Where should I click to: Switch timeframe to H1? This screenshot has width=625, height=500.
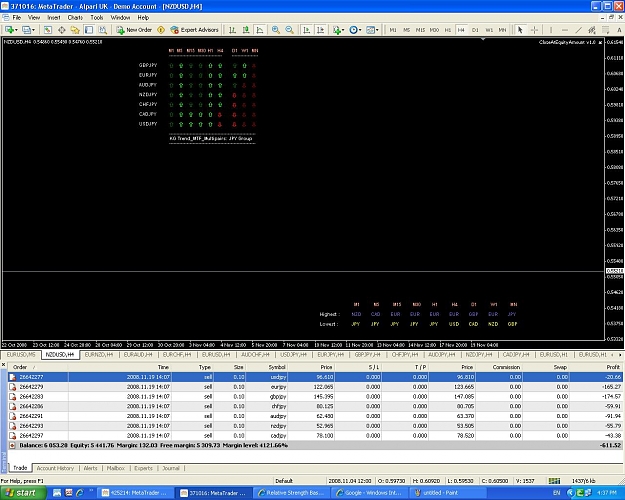448,30
